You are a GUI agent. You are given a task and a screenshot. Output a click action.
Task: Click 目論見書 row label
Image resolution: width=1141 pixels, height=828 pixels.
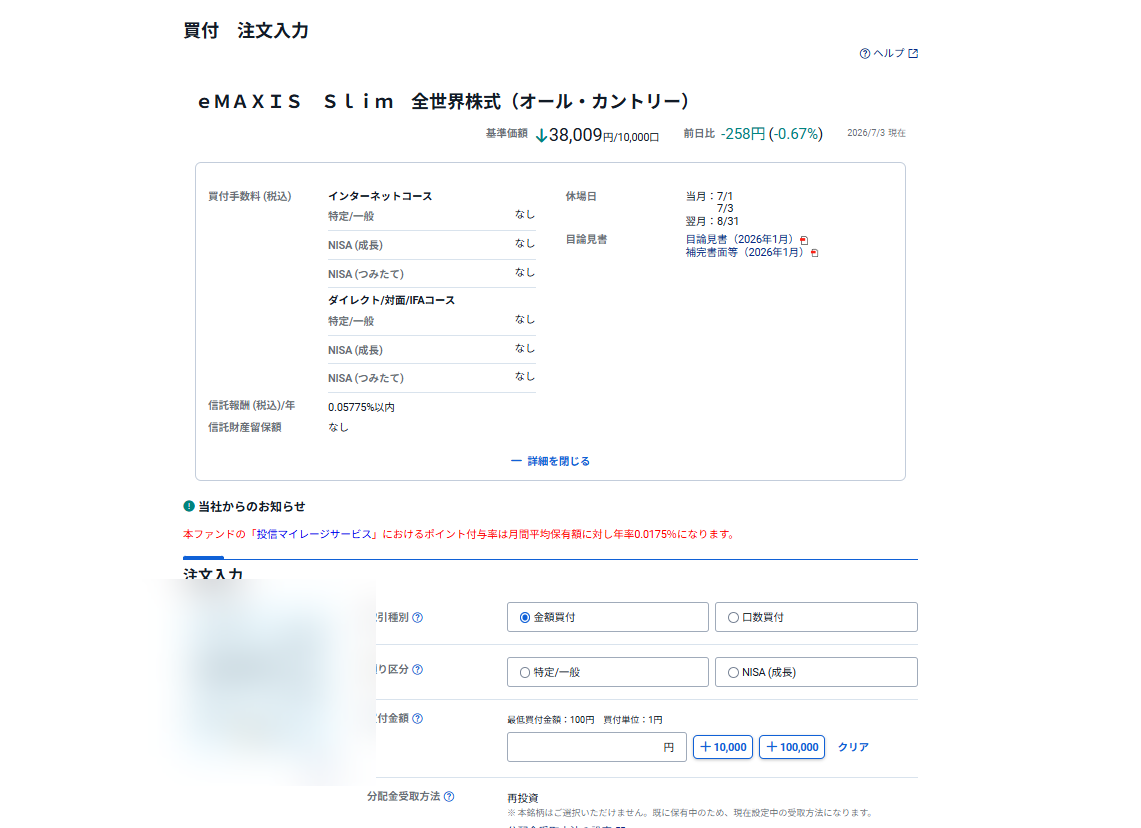[586, 239]
